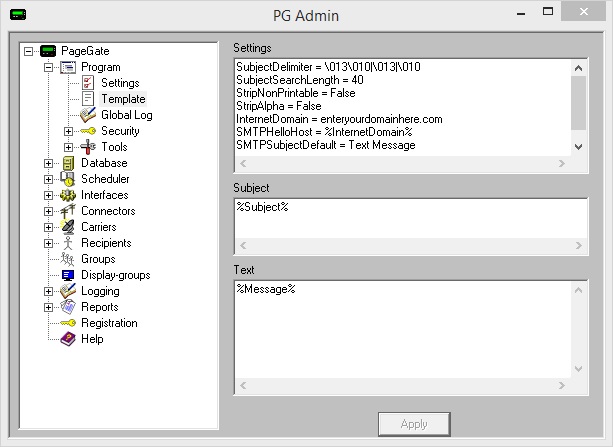Screen dimensions: 613x447
Task: Expand the Database node
Action: click(x=48, y=163)
